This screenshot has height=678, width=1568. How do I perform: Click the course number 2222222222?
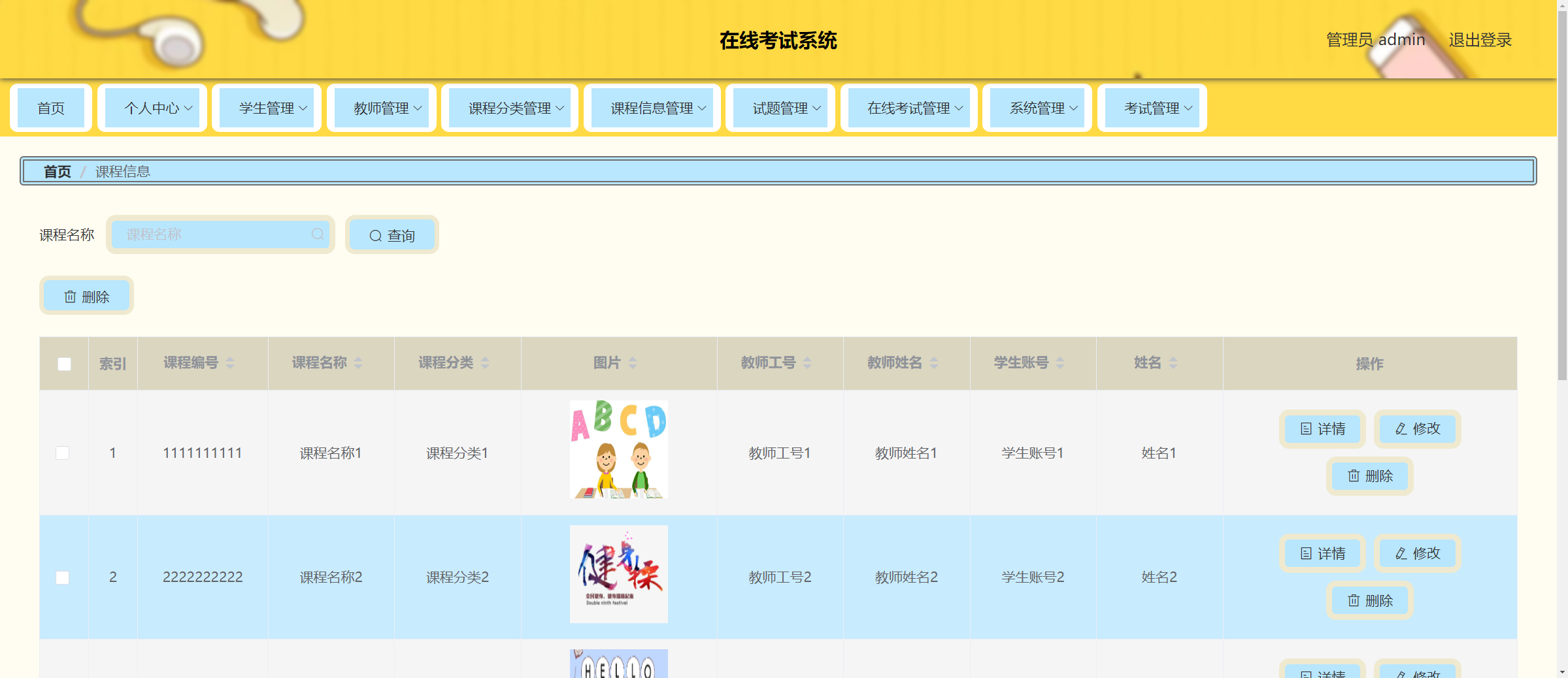[x=203, y=577]
